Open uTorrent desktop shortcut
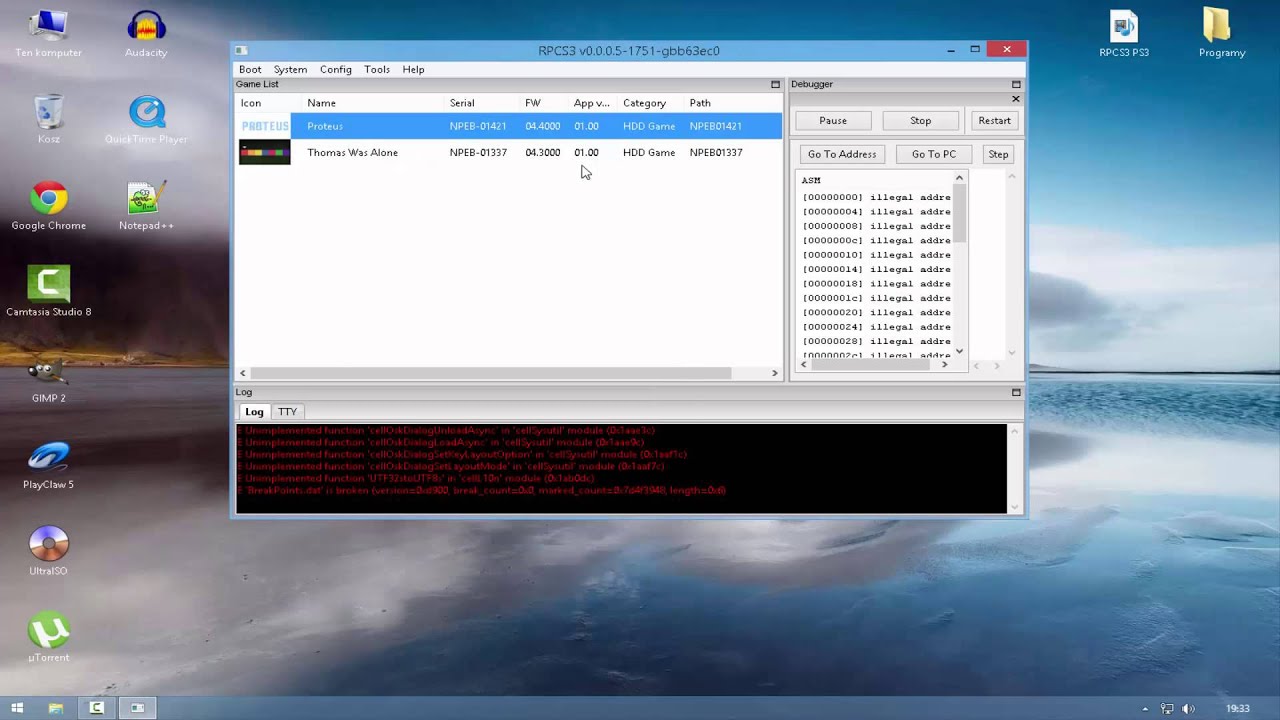Image resolution: width=1280 pixels, height=720 pixels. click(48, 637)
